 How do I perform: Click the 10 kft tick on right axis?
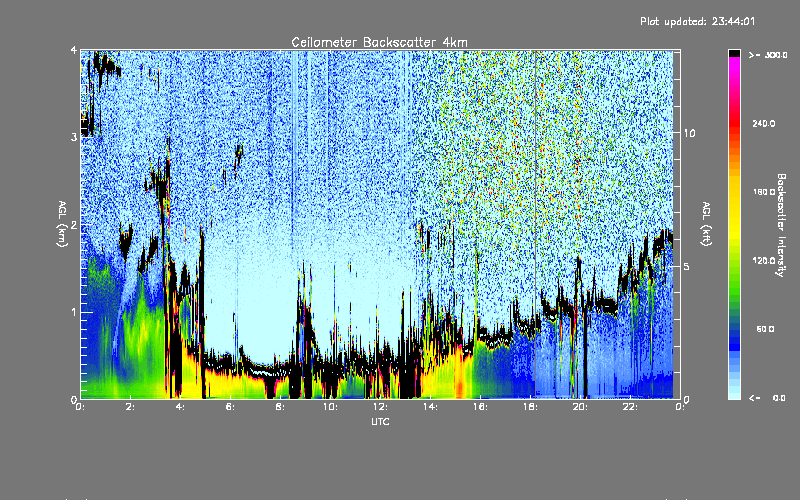689,133
